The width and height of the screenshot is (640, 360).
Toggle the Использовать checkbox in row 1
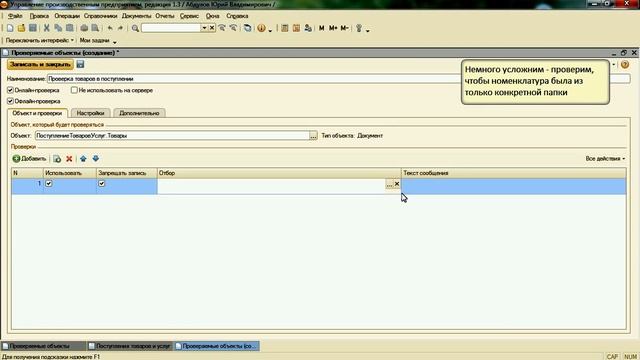coord(49,184)
